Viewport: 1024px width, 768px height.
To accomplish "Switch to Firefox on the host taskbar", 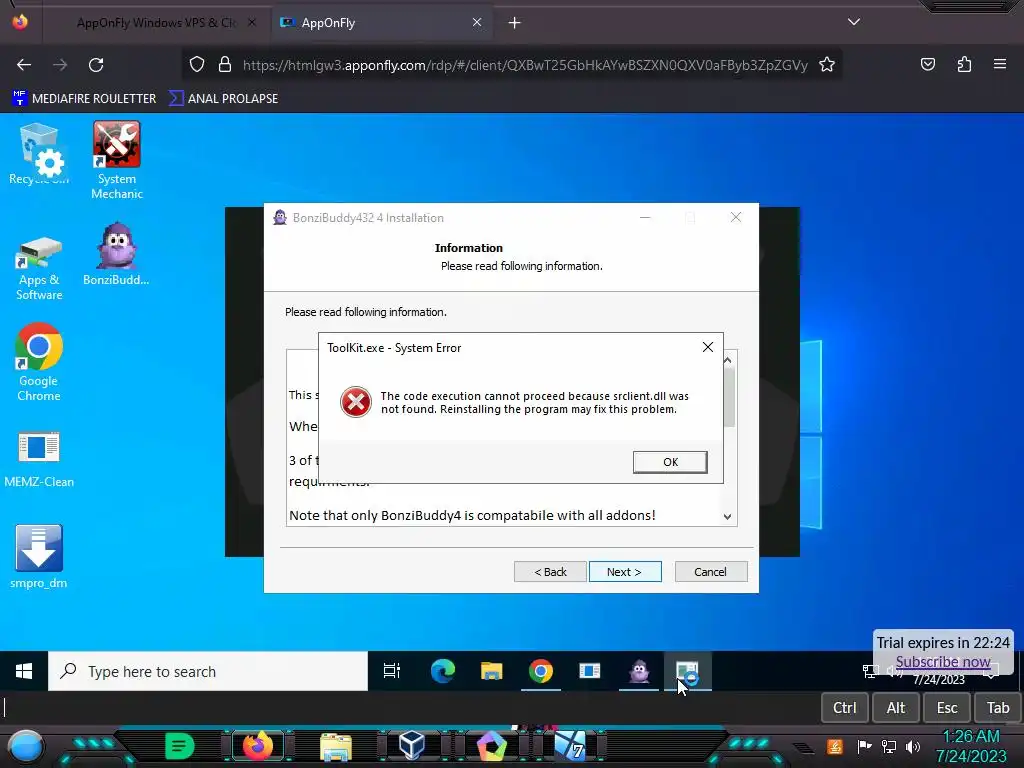I will pyautogui.click(x=257, y=746).
